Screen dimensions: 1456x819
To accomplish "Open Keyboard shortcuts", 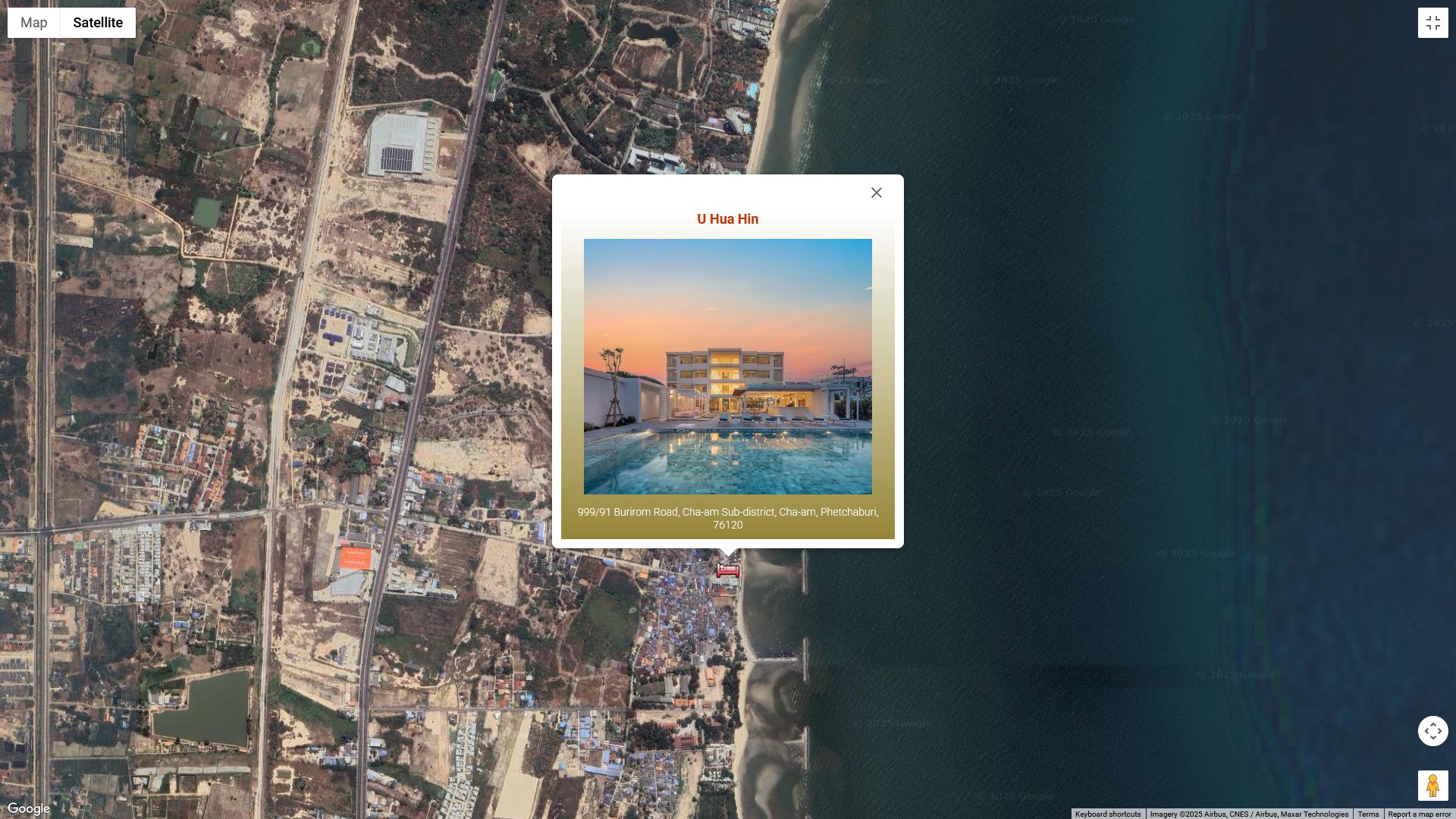I will pyautogui.click(x=1107, y=814).
